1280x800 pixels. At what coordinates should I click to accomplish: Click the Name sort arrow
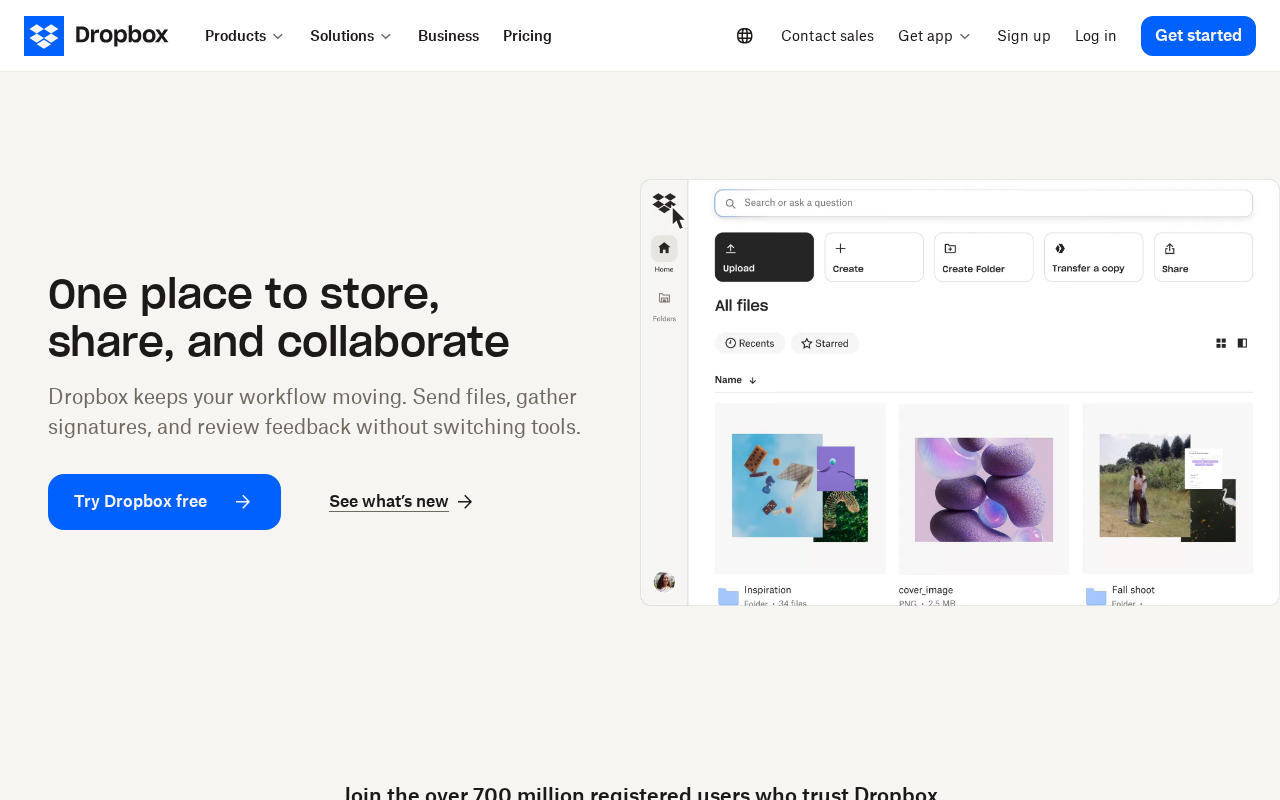[x=753, y=380]
